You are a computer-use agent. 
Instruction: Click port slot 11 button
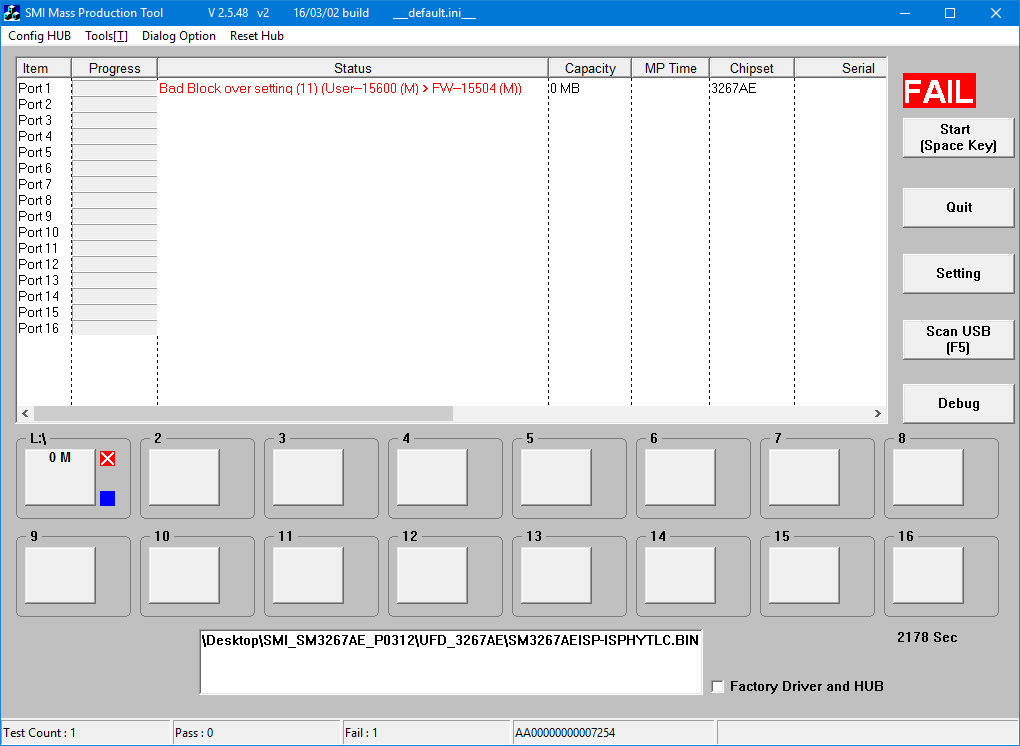(308, 575)
